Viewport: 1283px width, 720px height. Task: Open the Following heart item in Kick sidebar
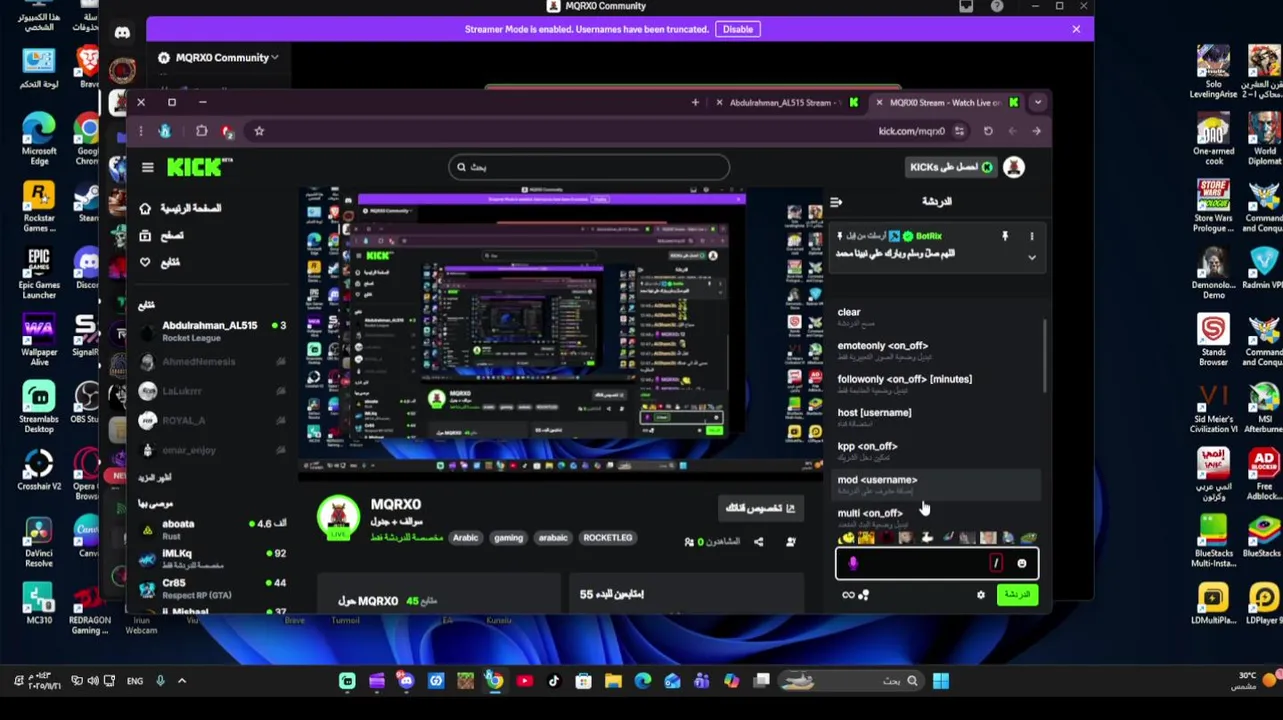160,262
